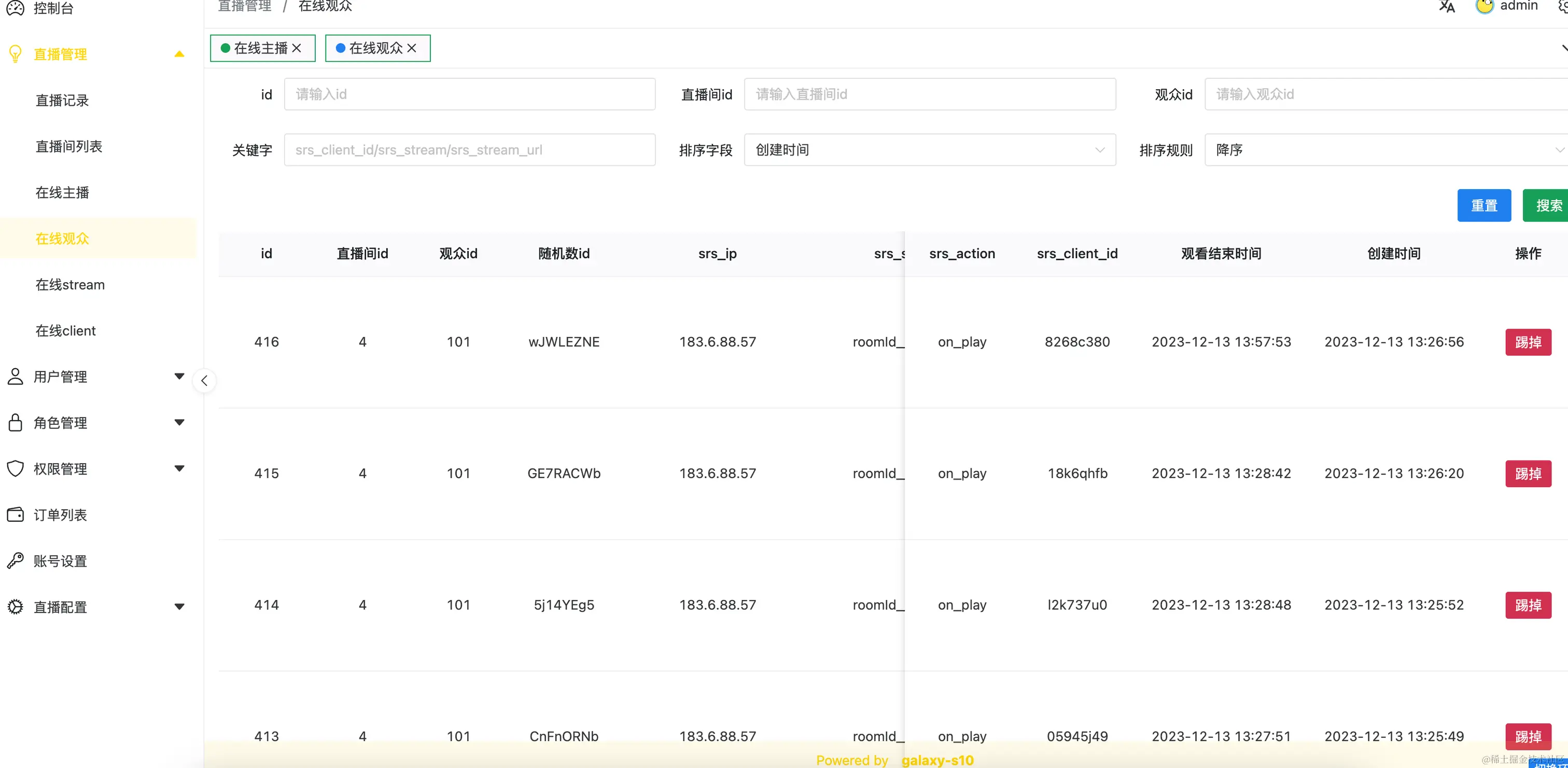Click the 直播管理 breadcrumb

[x=245, y=6]
